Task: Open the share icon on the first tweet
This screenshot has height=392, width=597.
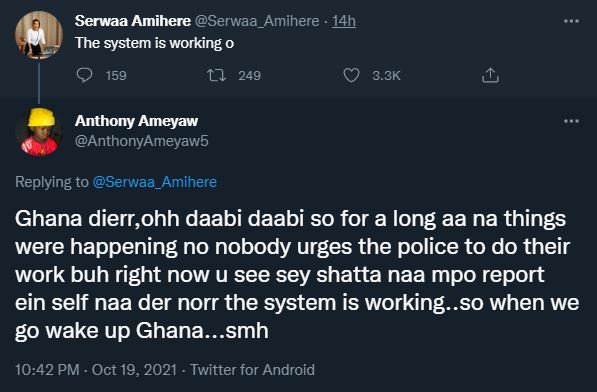Action: point(490,75)
